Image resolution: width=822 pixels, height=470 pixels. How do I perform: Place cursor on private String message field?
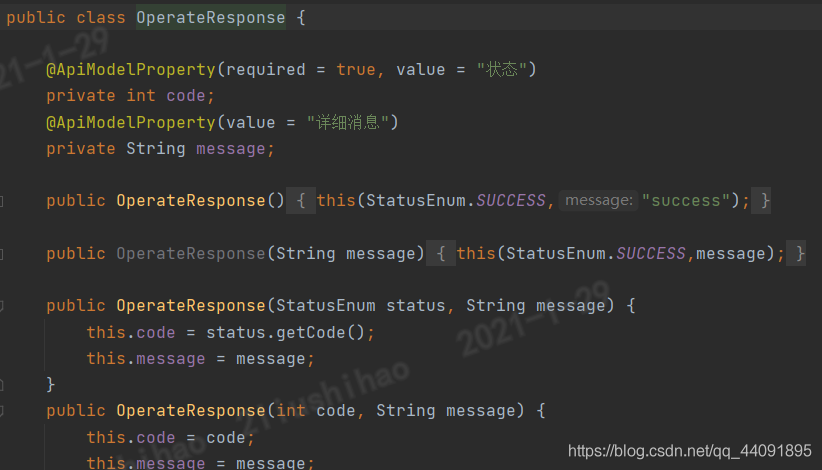(160, 149)
